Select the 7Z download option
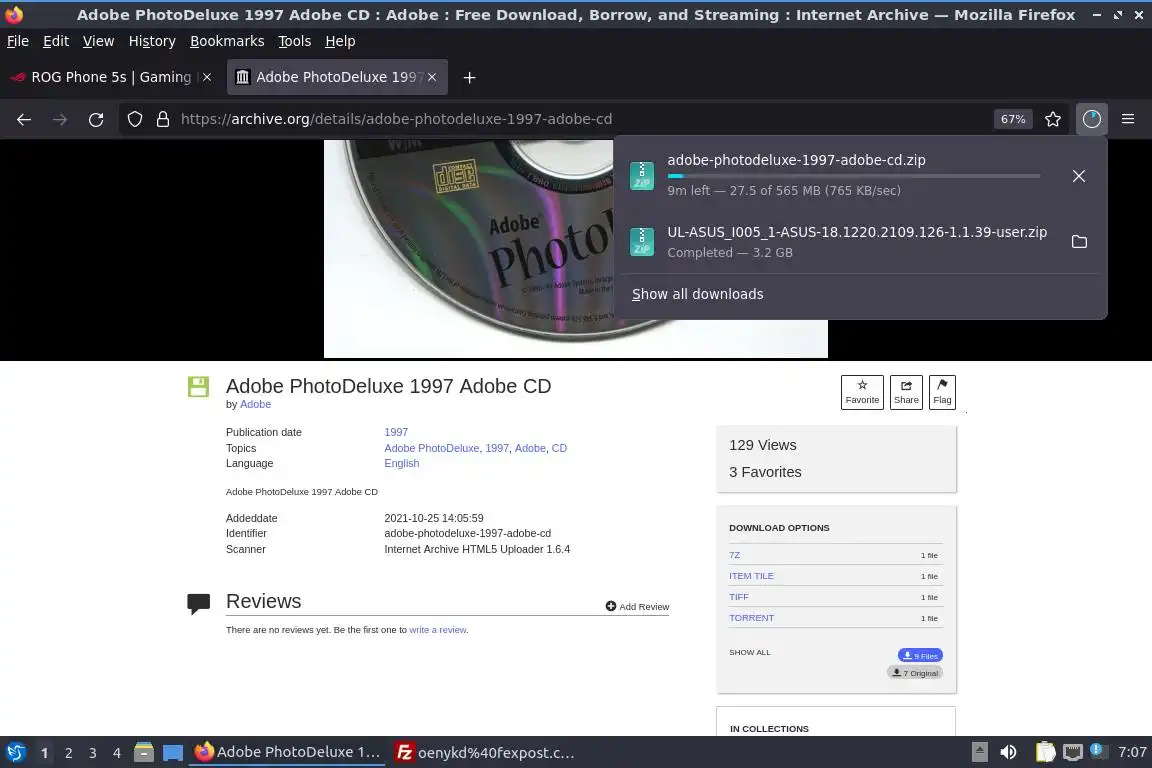This screenshot has height=768, width=1152. point(735,555)
